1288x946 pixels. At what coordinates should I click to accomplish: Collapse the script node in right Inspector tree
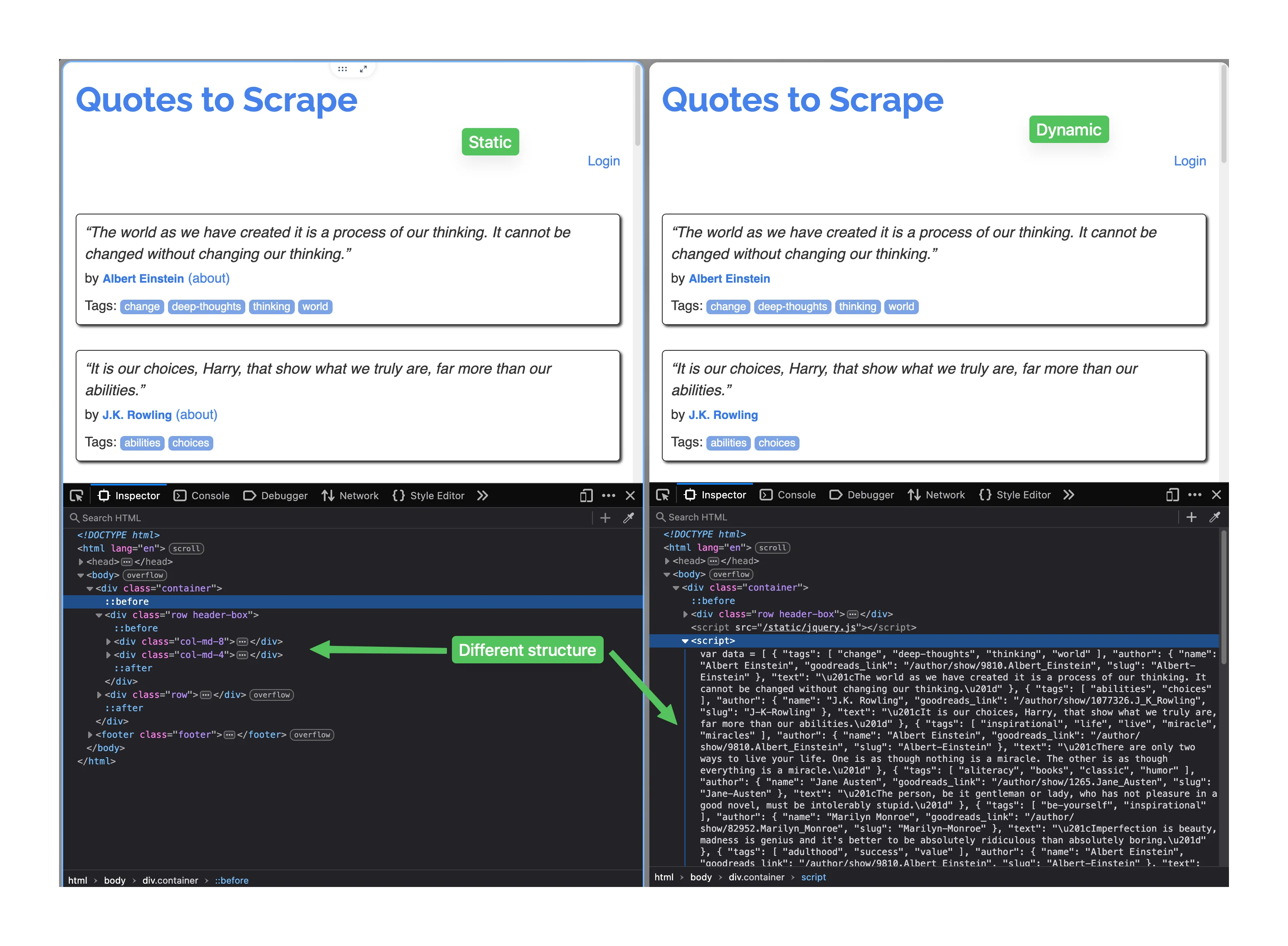pyautogui.click(x=686, y=641)
